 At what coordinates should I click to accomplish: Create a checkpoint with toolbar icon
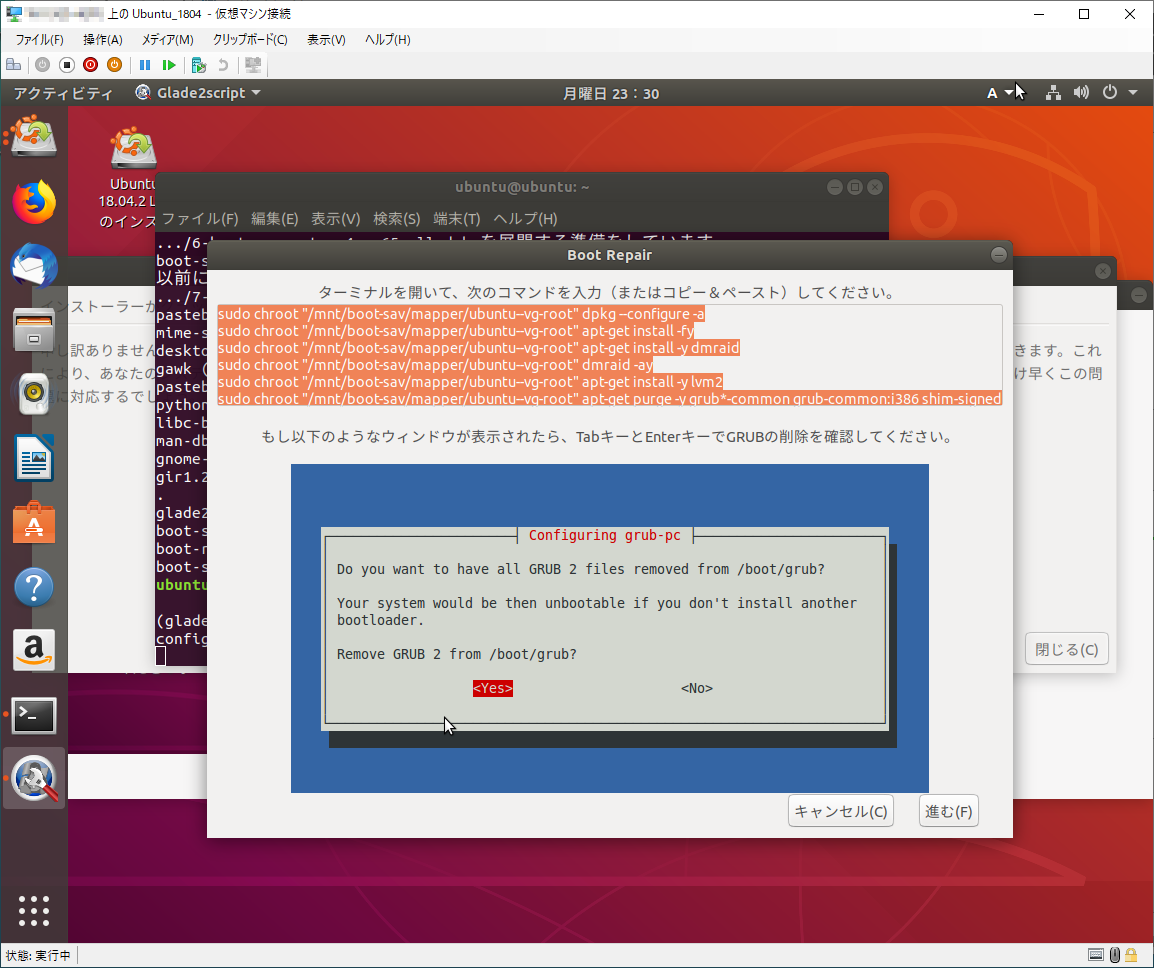click(198, 65)
